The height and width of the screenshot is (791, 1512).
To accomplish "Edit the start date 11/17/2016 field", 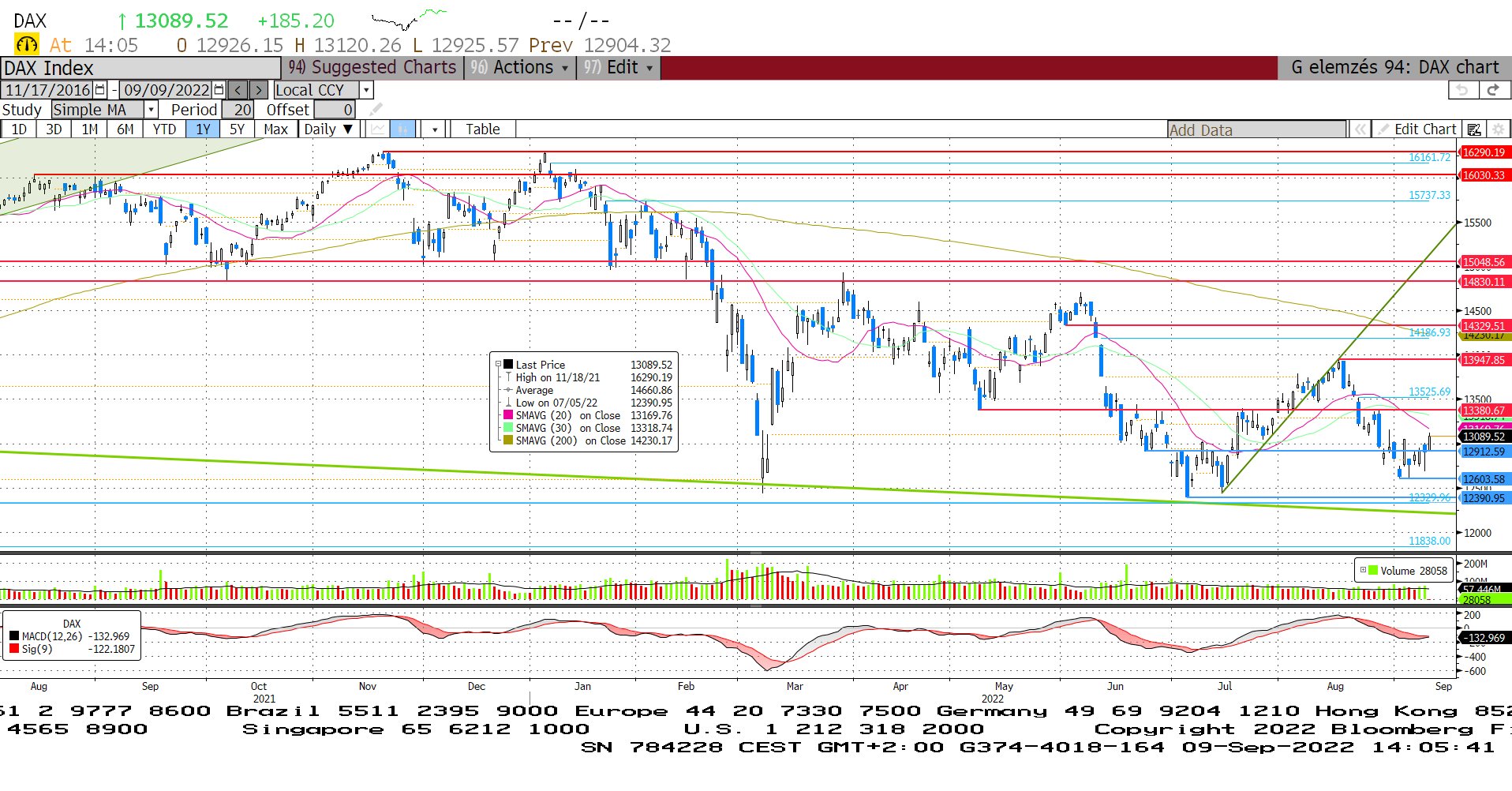I will (48, 90).
